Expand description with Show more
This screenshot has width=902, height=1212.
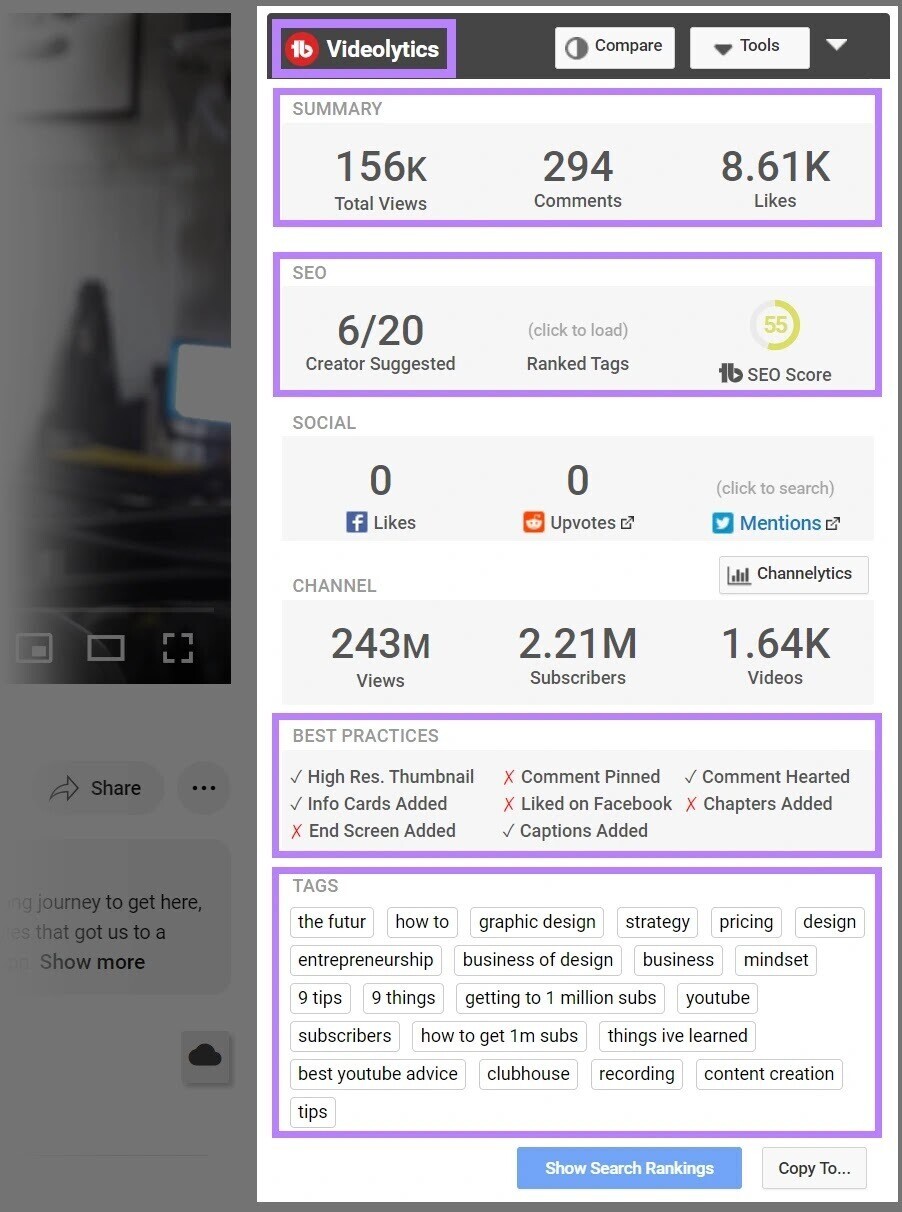(92, 962)
